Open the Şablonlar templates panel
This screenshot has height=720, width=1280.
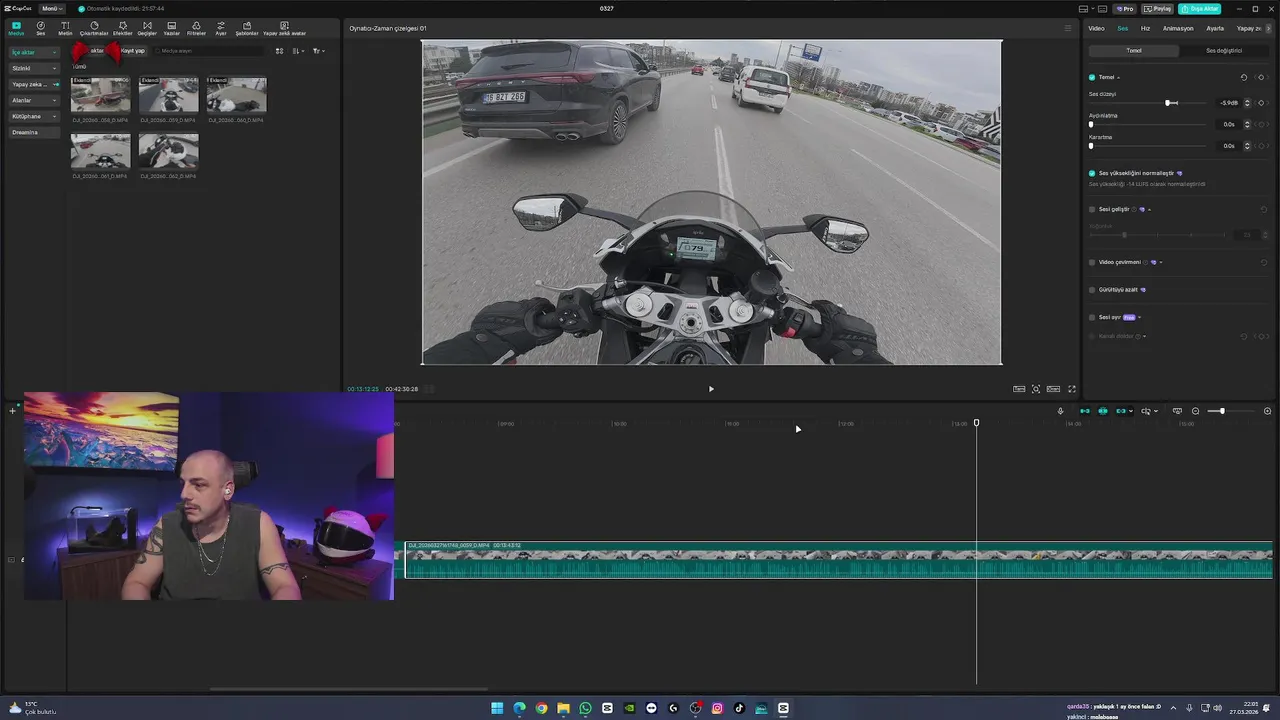coord(247,28)
